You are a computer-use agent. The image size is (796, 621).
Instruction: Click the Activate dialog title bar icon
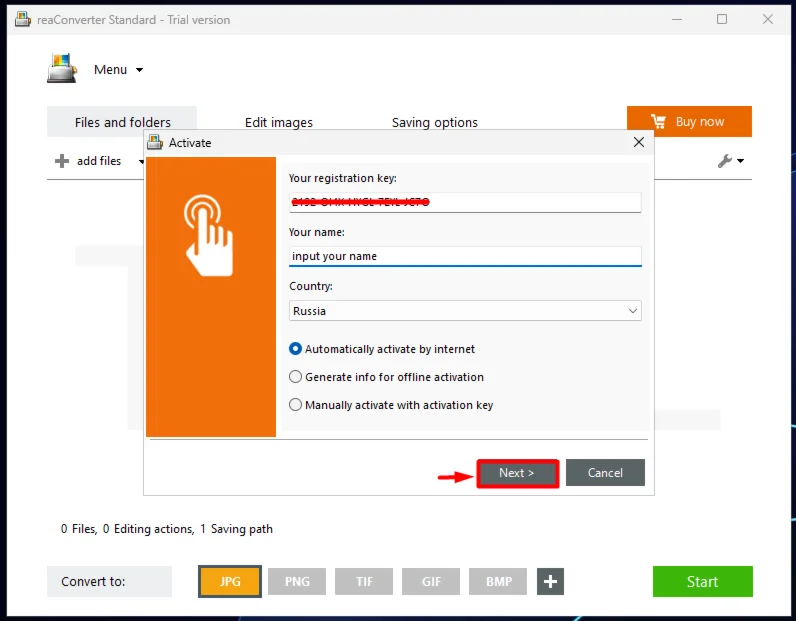click(x=155, y=143)
